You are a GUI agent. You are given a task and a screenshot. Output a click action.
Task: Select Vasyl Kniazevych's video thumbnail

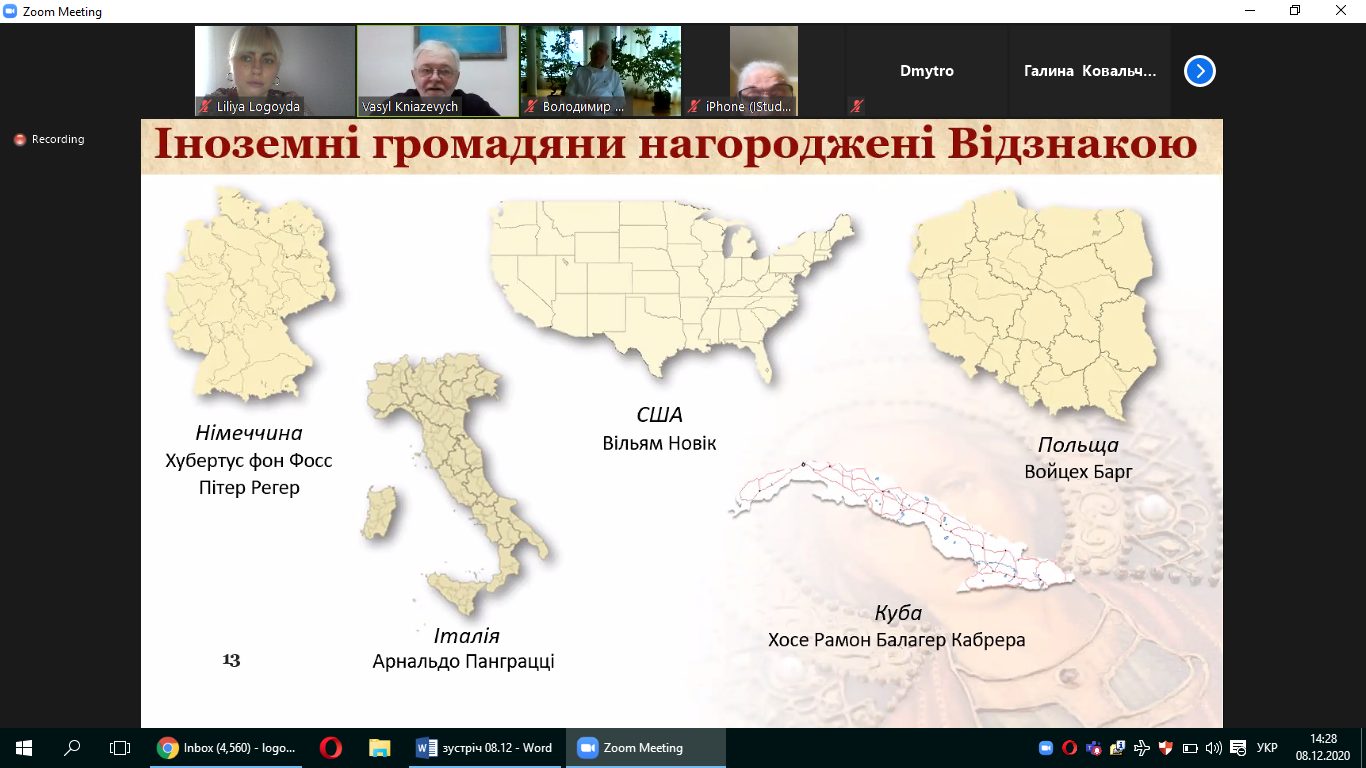click(438, 70)
